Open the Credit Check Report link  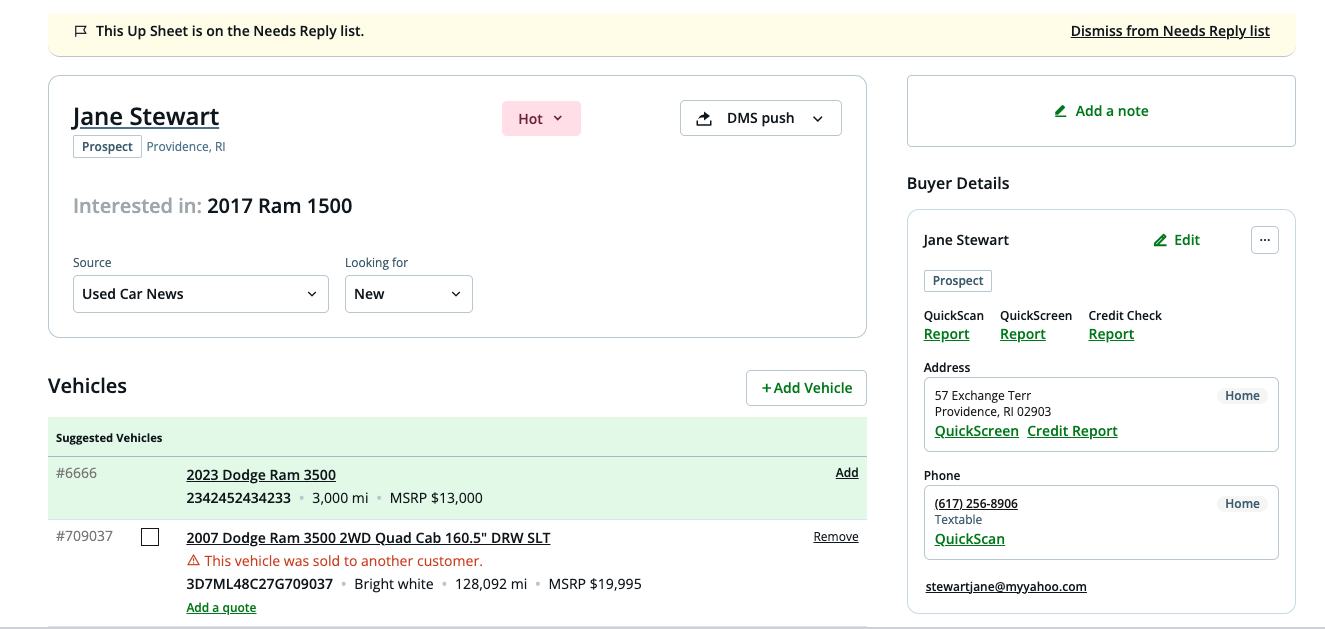pos(1110,334)
